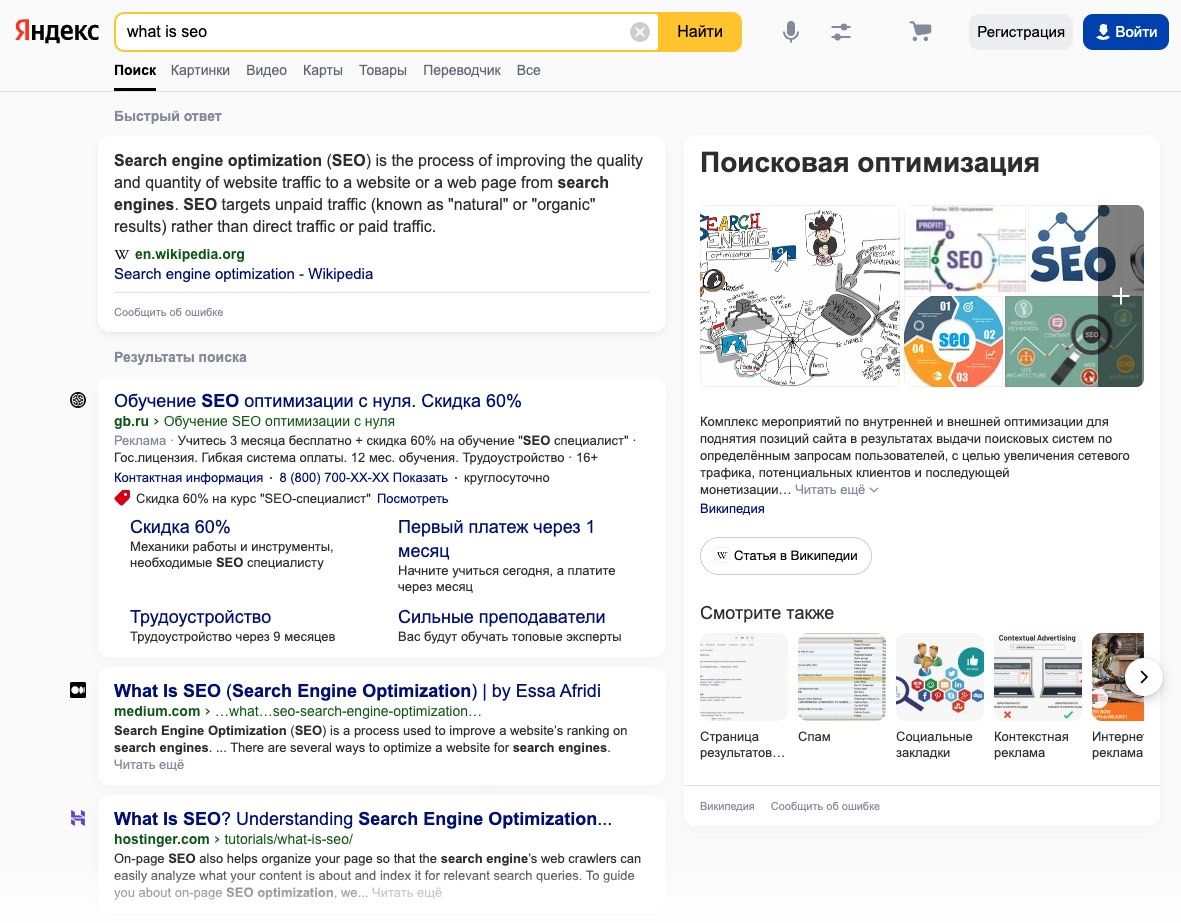This screenshot has width=1181, height=923.
Task: Open 'What Is SEO' by Essa Afridi result
Action: (x=357, y=690)
